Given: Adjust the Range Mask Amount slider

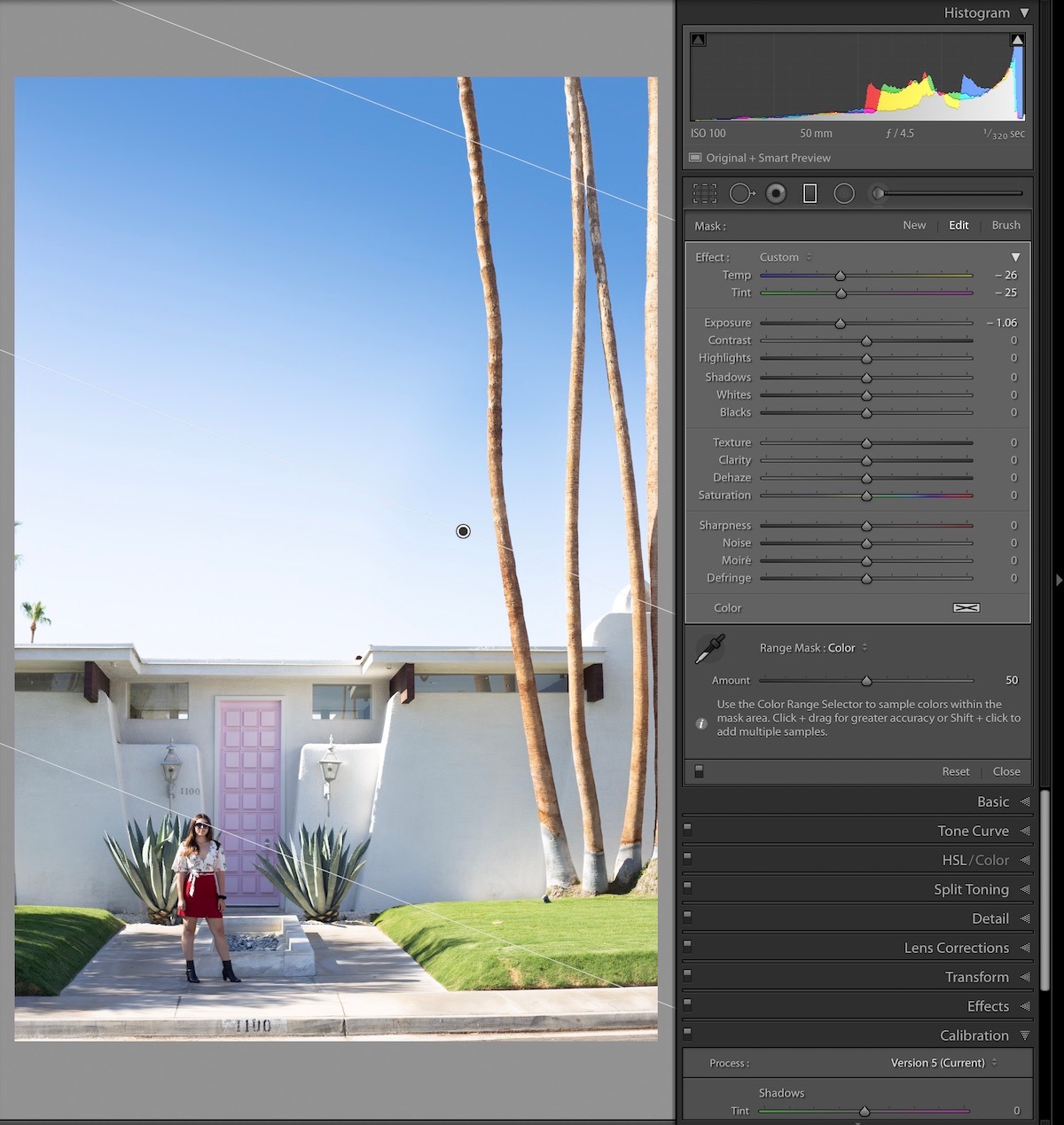Looking at the screenshot, I should pyautogui.click(x=867, y=681).
